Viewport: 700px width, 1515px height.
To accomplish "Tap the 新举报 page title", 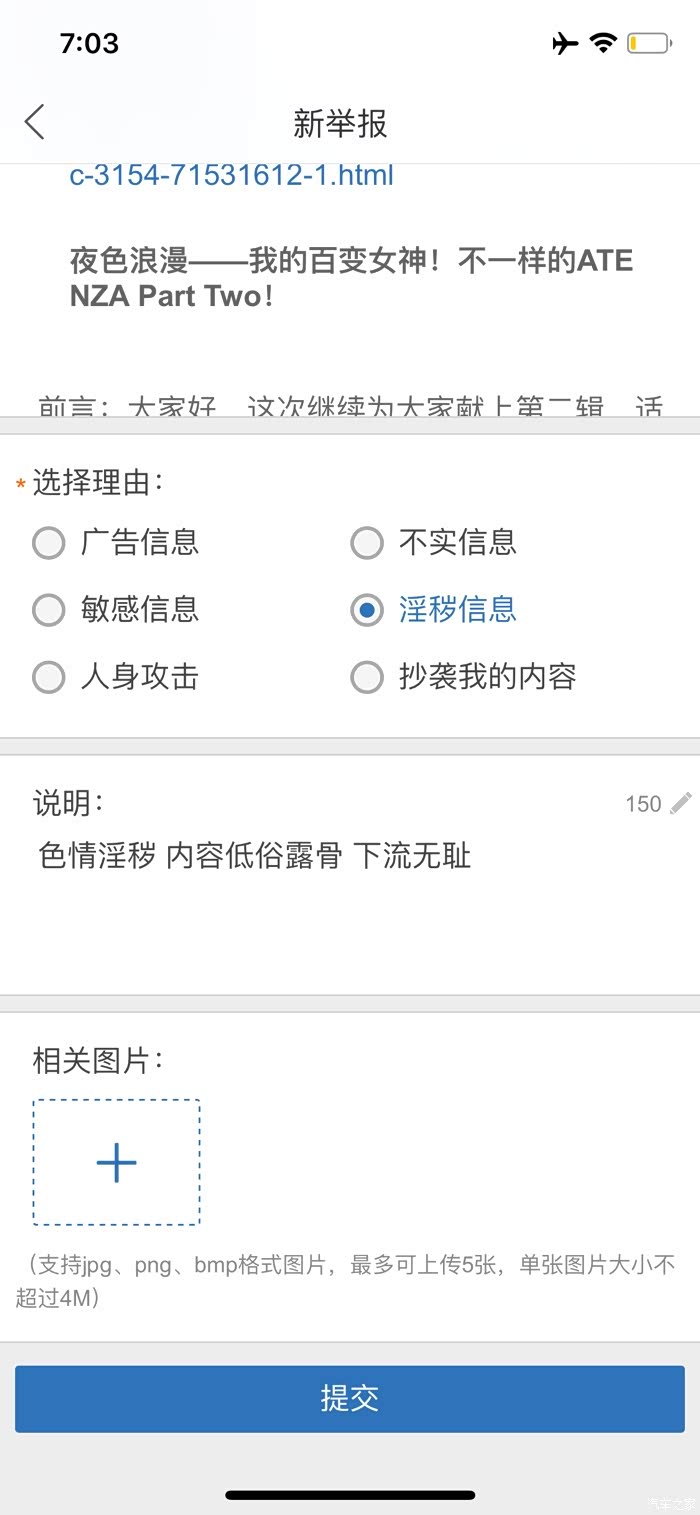I will 340,123.
